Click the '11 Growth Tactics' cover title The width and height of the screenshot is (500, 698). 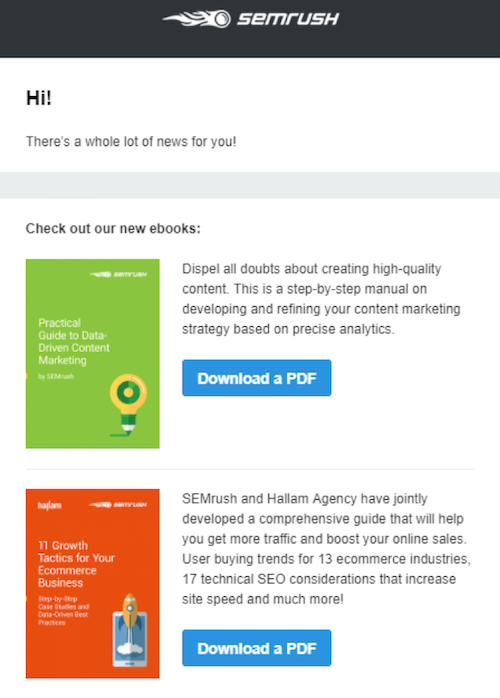click(x=76, y=564)
